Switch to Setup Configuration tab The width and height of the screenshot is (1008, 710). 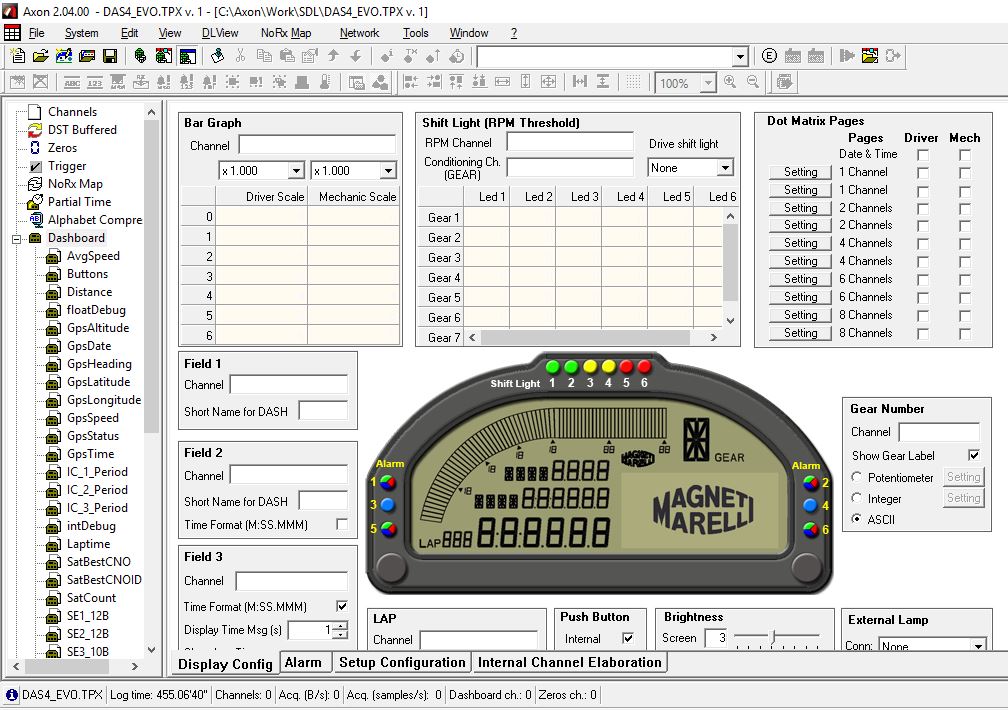[x=402, y=662]
